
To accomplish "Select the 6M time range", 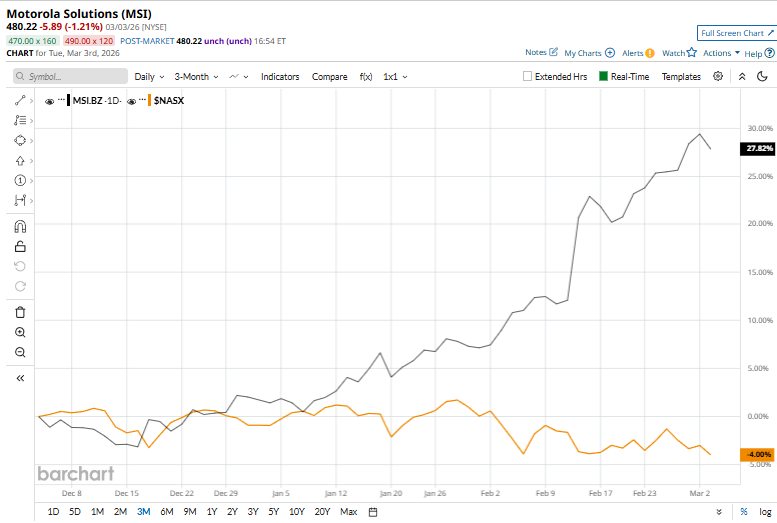I will [x=166, y=512].
